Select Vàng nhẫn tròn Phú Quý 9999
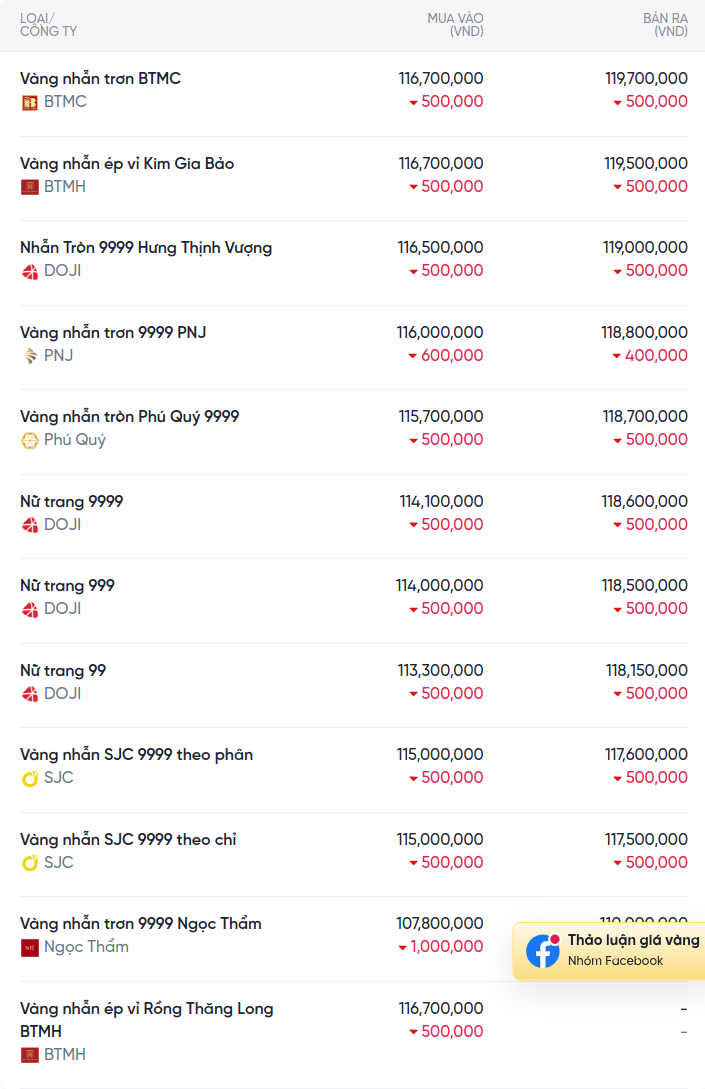 [x=129, y=417]
